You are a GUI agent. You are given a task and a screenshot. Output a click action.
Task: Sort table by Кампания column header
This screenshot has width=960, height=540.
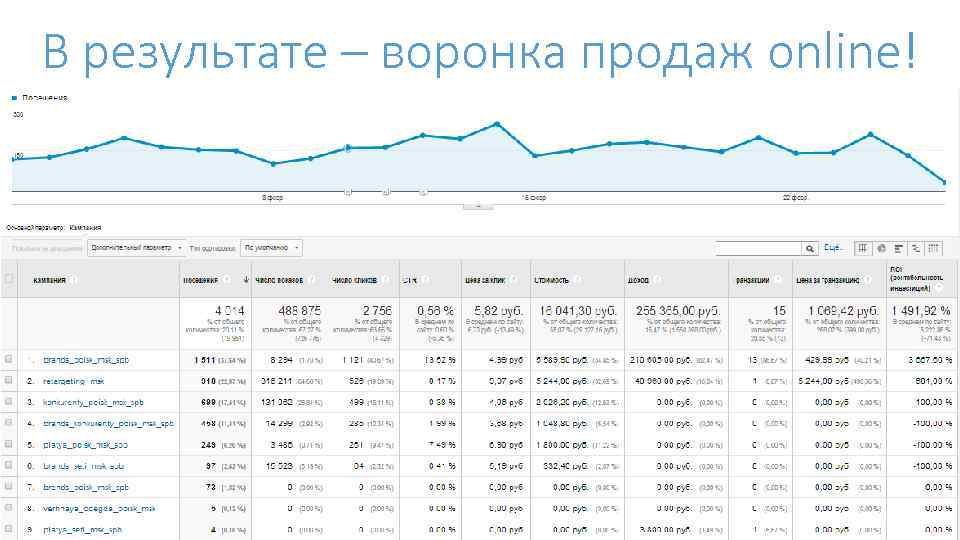tap(49, 280)
